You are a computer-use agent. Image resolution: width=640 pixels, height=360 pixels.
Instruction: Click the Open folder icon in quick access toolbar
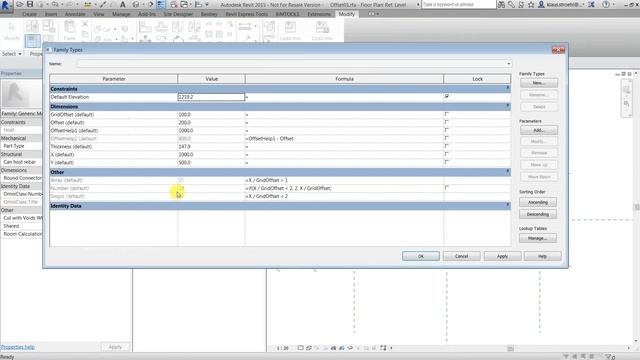point(20,4)
